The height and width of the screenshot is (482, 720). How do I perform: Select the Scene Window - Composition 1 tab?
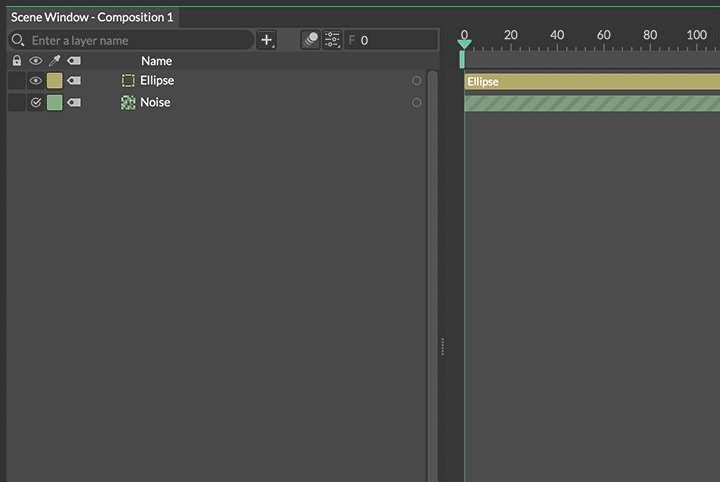[92, 17]
